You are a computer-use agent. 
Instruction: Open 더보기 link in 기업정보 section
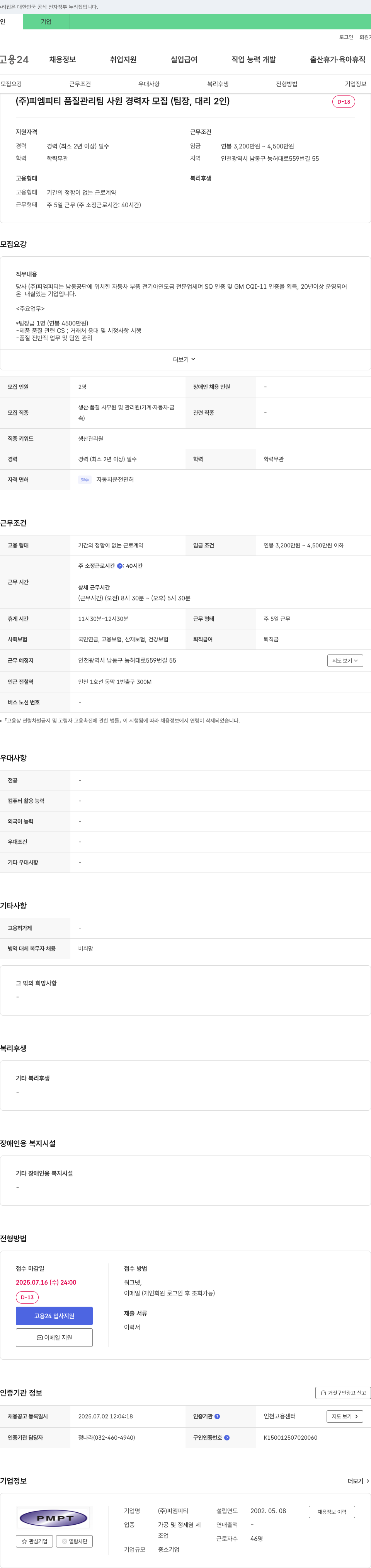pyautogui.click(x=358, y=1481)
